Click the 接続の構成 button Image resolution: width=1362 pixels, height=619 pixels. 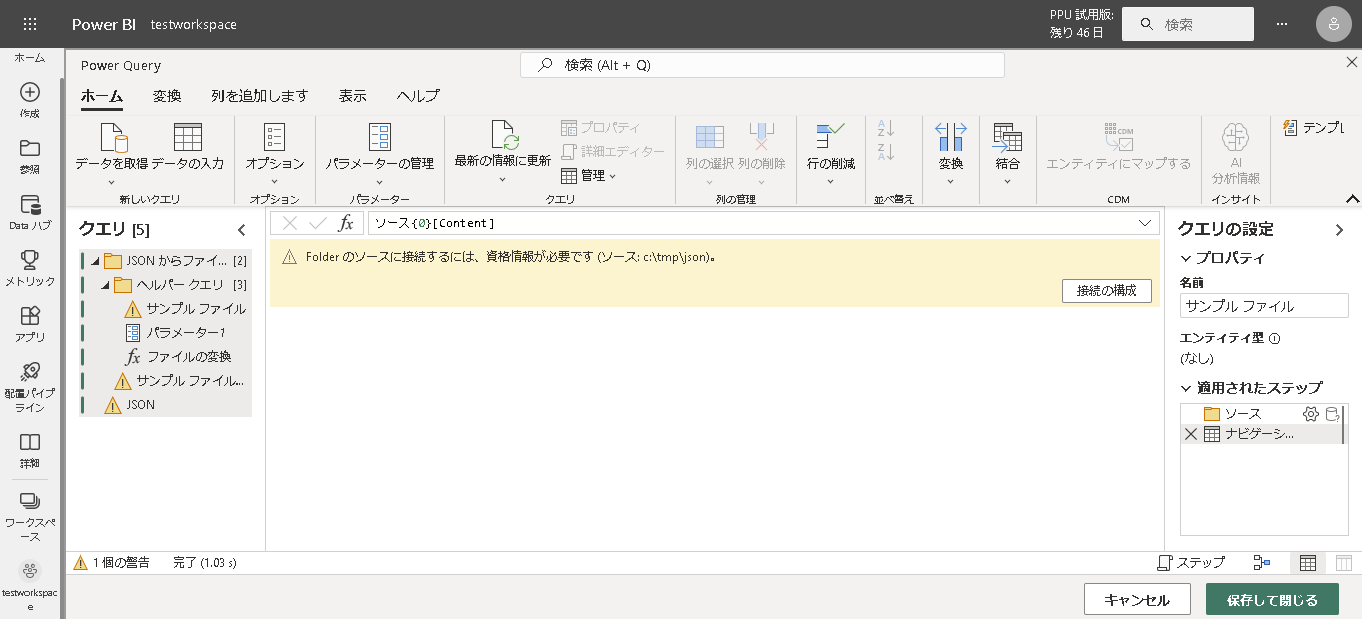(x=1107, y=291)
